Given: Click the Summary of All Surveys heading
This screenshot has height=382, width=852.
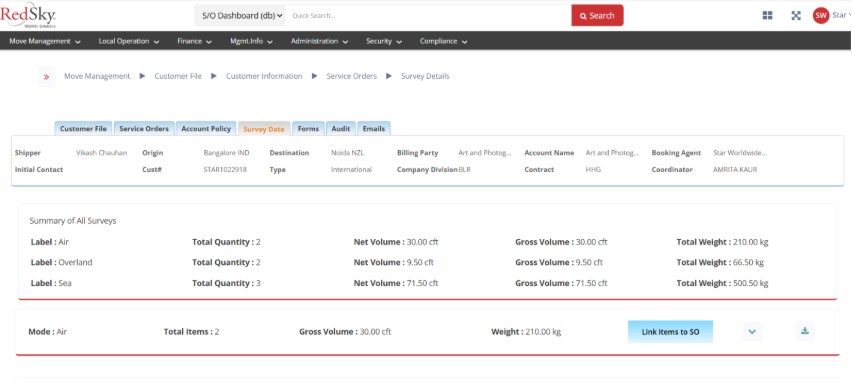Looking at the screenshot, I should tap(73, 221).
